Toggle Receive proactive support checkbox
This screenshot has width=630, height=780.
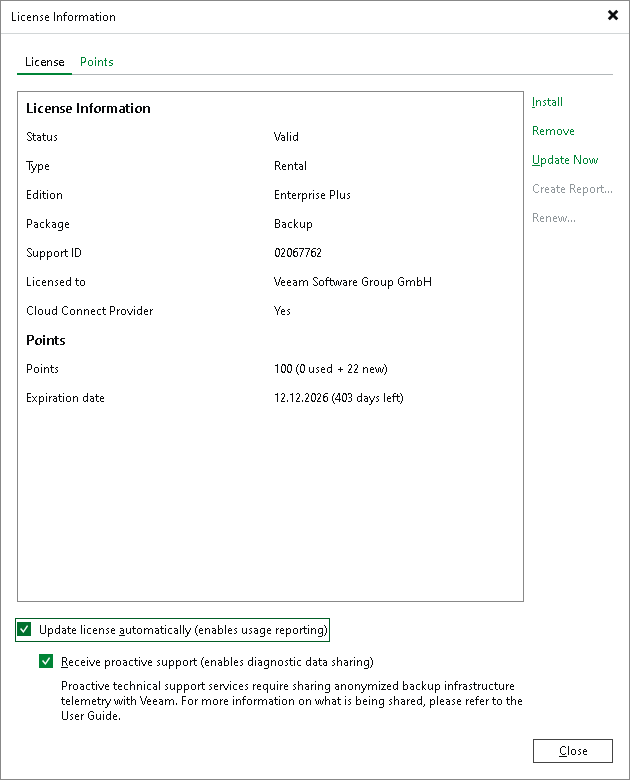[46, 661]
